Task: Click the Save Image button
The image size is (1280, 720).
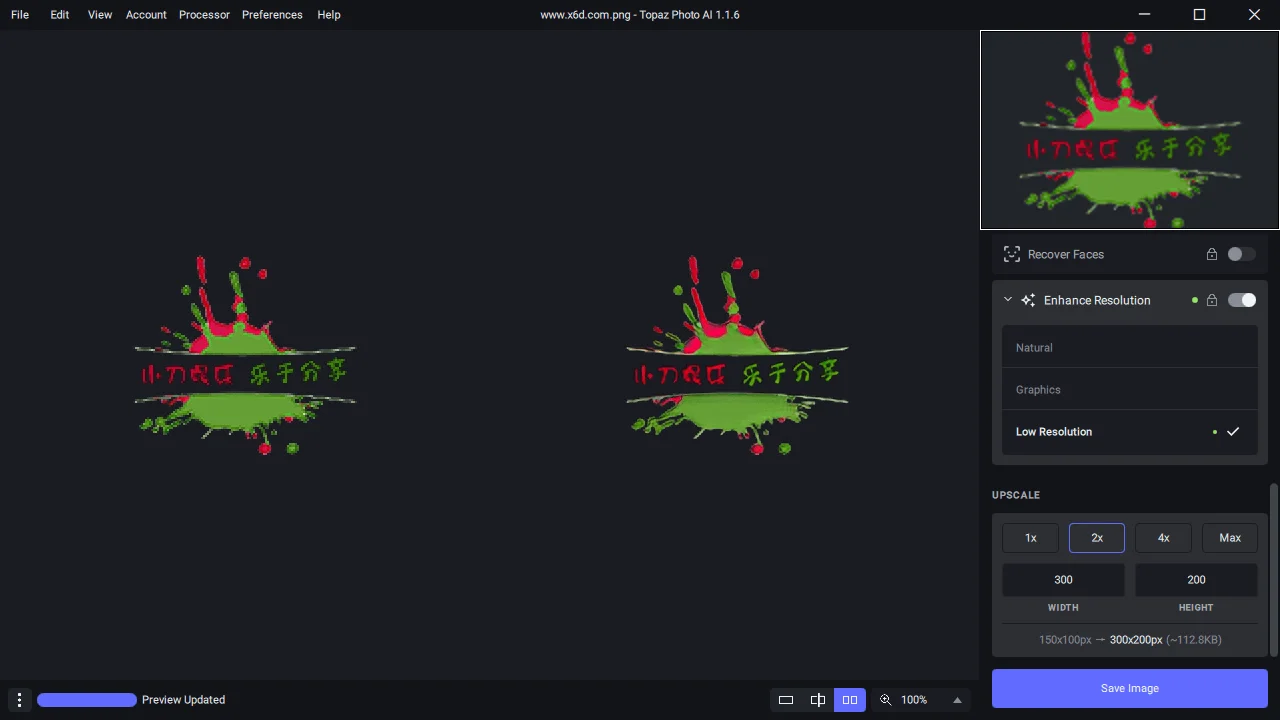Action: (1129, 688)
